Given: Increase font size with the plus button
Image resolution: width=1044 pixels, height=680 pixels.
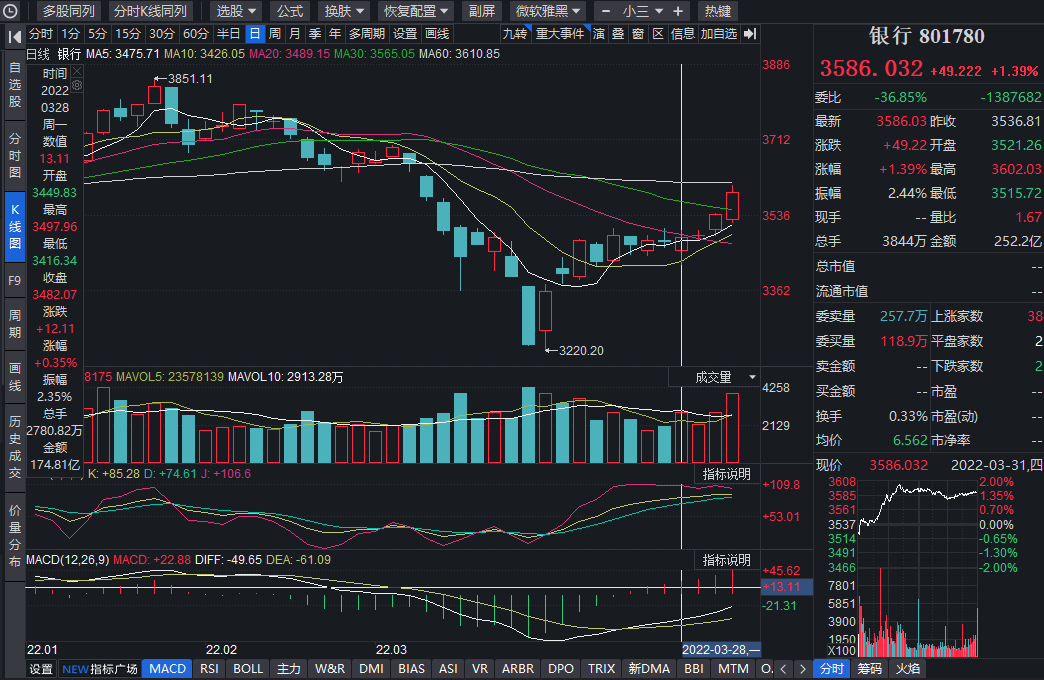Looking at the screenshot, I should click(678, 11).
